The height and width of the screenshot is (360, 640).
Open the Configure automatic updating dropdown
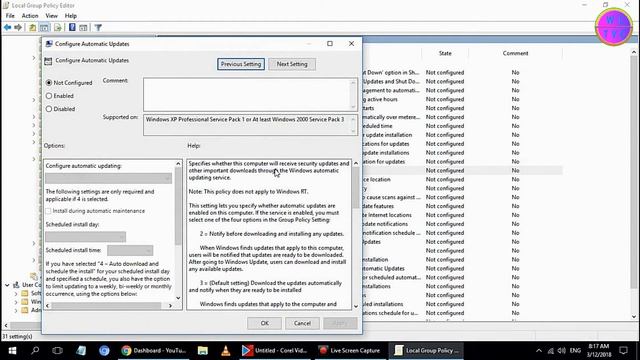tap(109, 178)
